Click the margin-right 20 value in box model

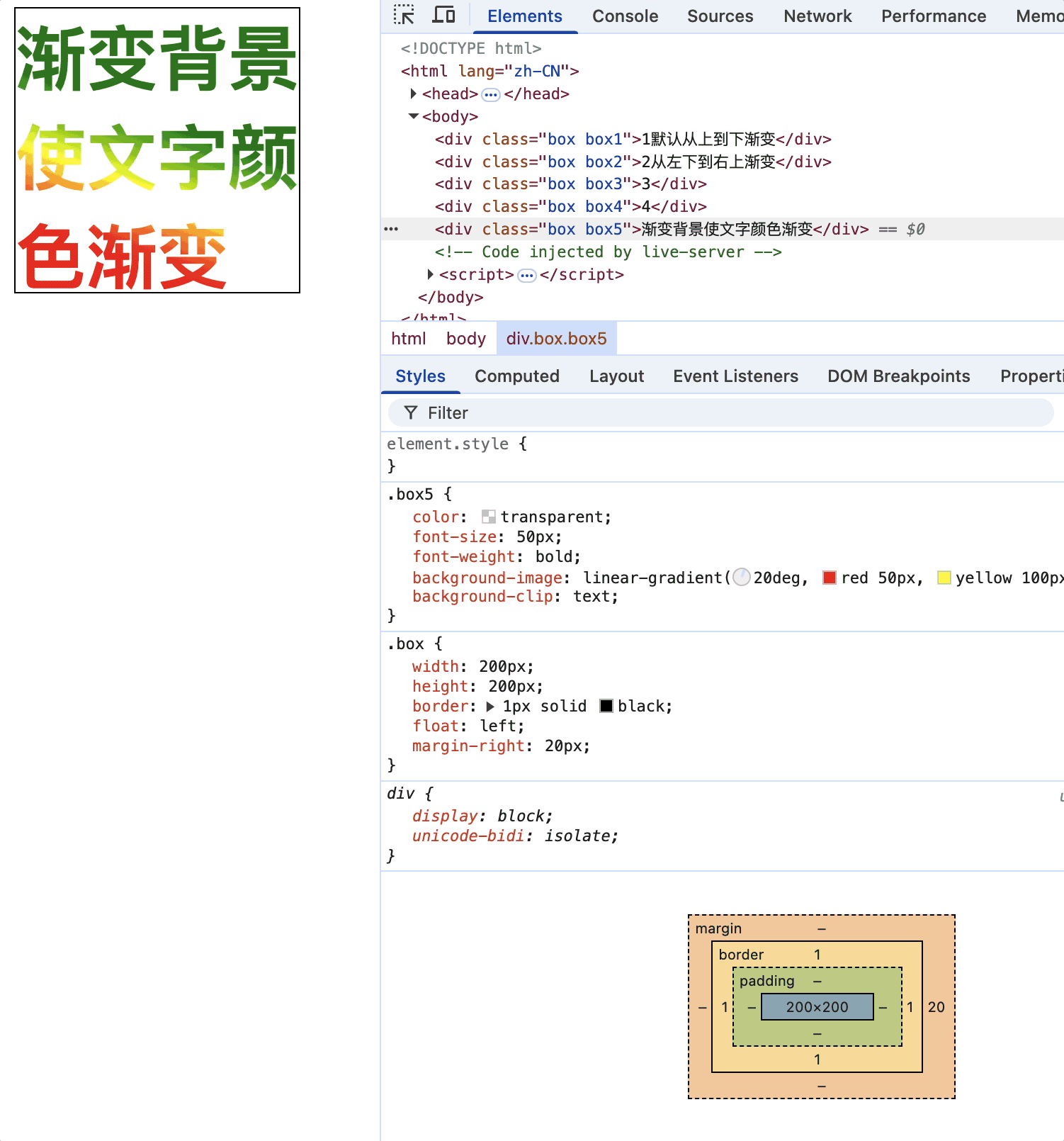point(936,1007)
